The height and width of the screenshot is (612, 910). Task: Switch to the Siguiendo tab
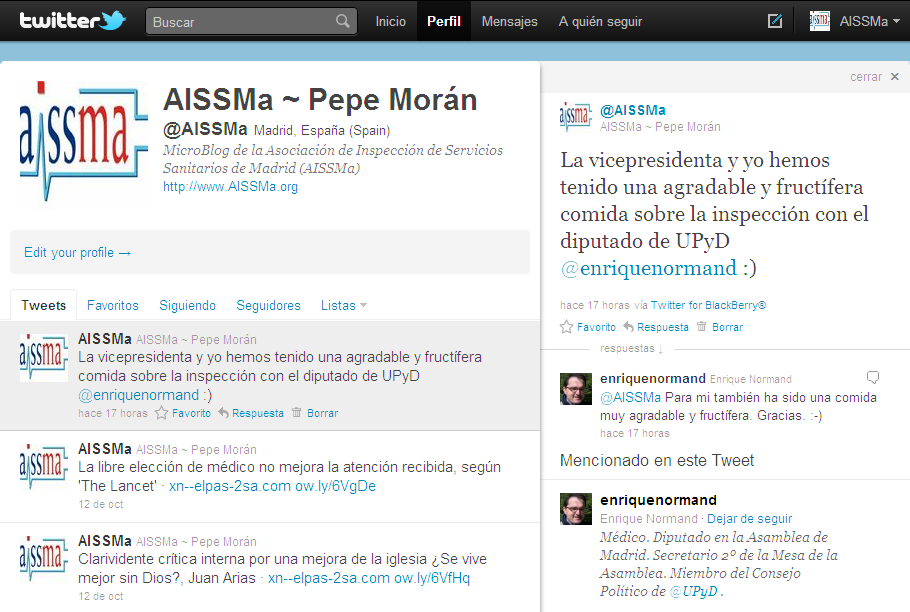coord(187,305)
